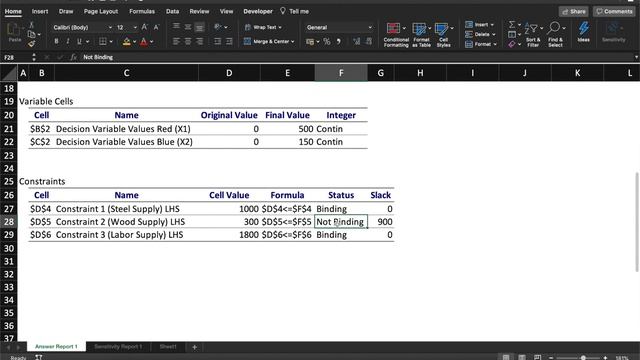Expand the Insert cells dropdown
This screenshot has width=640, height=360.
point(492,25)
